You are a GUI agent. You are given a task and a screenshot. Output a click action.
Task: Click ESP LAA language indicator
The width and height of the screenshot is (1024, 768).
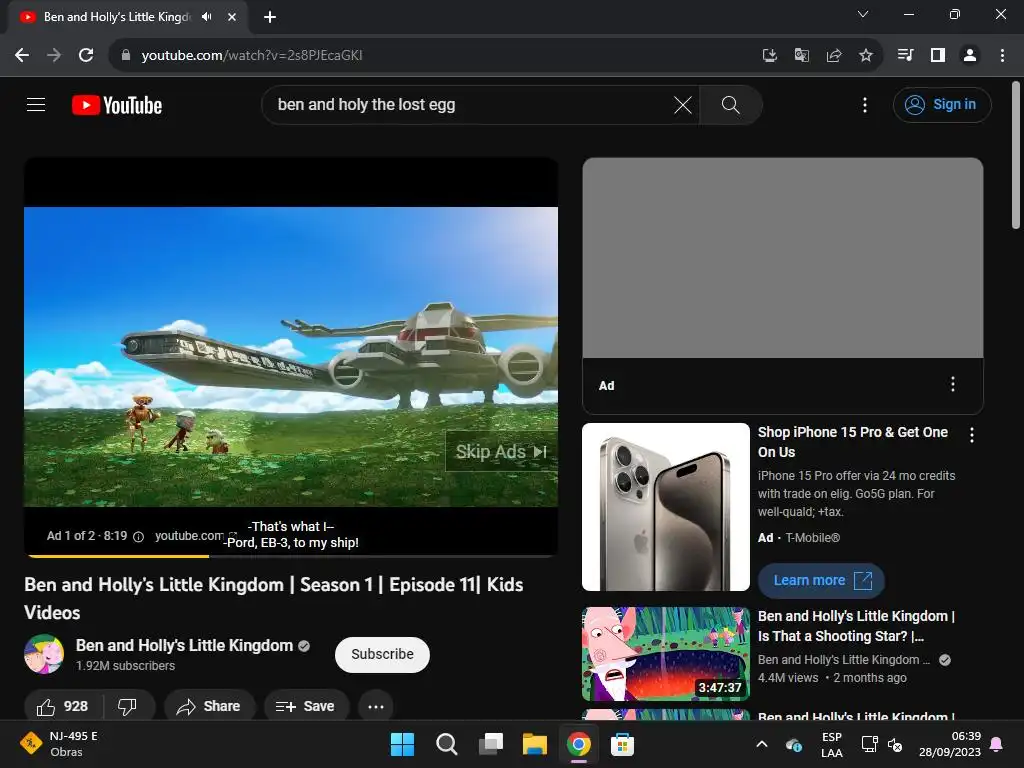tap(831, 744)
